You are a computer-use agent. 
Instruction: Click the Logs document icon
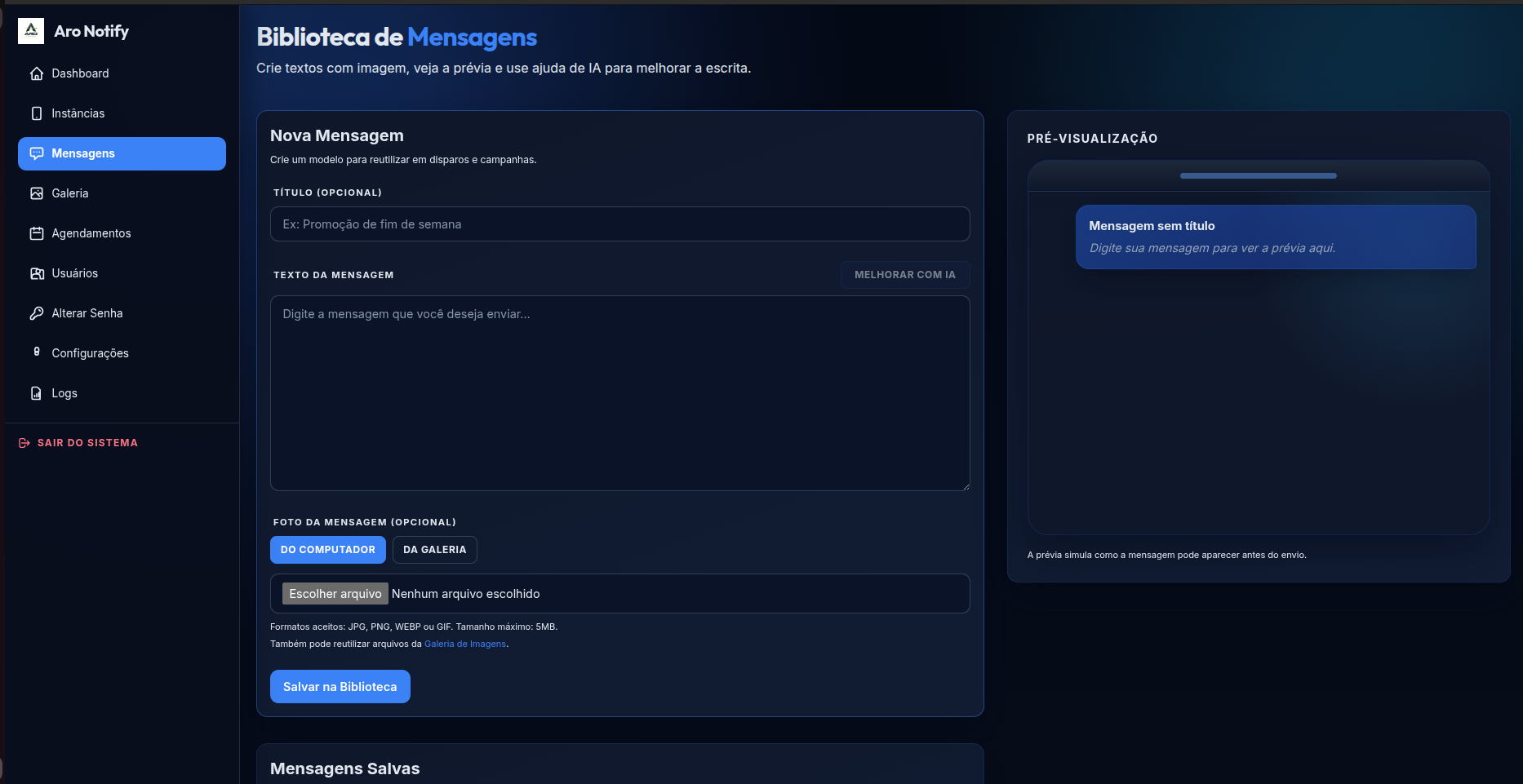[x=37, y=393]
